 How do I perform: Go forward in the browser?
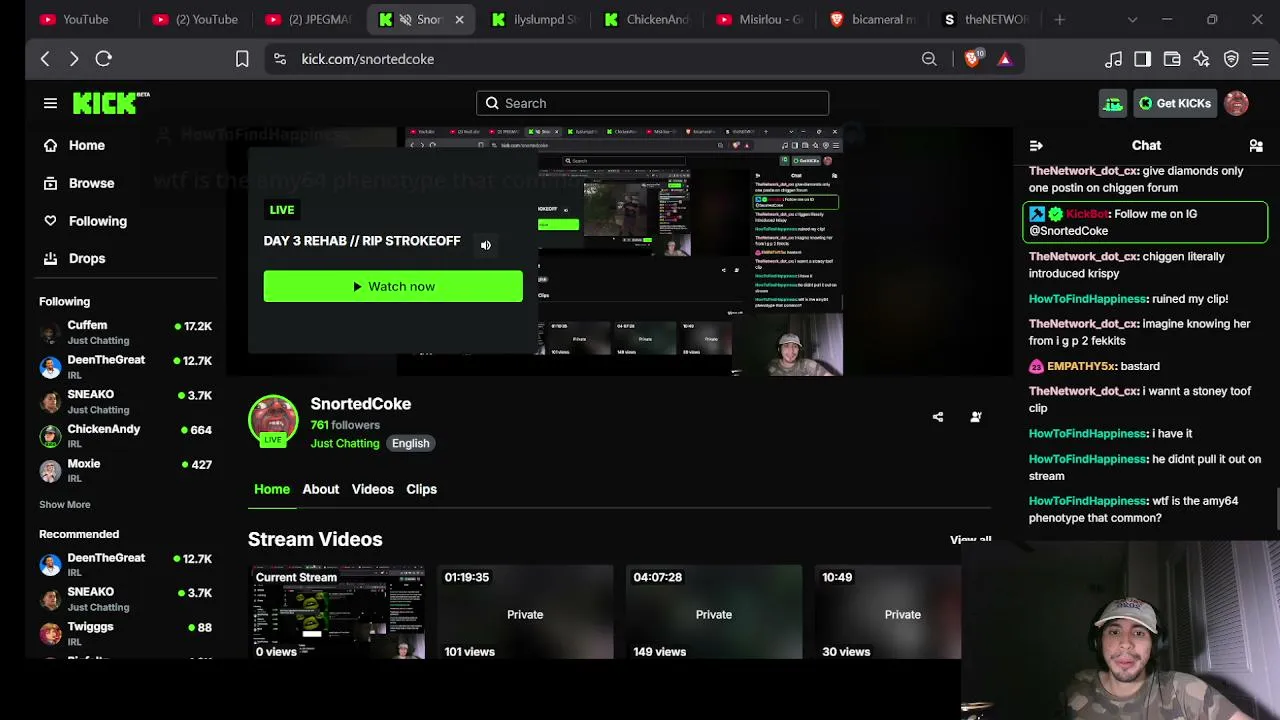click(74, 59)
